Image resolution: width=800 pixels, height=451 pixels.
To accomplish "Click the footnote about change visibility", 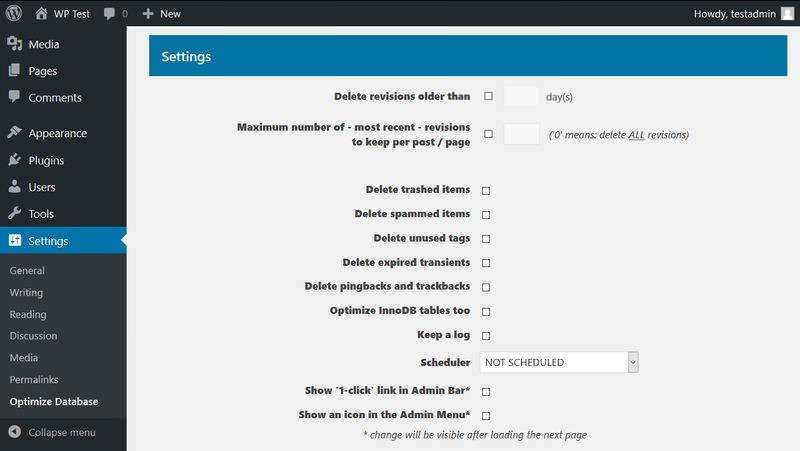I will coord(475,435).
